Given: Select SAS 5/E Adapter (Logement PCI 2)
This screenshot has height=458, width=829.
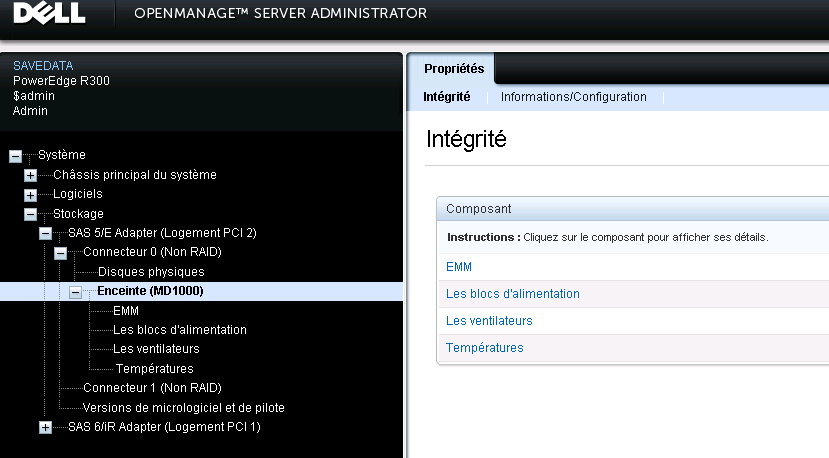Looking at the screenshot, I should [x=162, y=233].
